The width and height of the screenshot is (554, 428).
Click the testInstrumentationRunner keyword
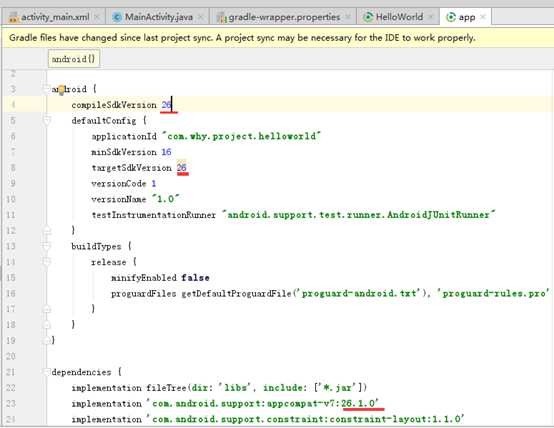point(154,215)
